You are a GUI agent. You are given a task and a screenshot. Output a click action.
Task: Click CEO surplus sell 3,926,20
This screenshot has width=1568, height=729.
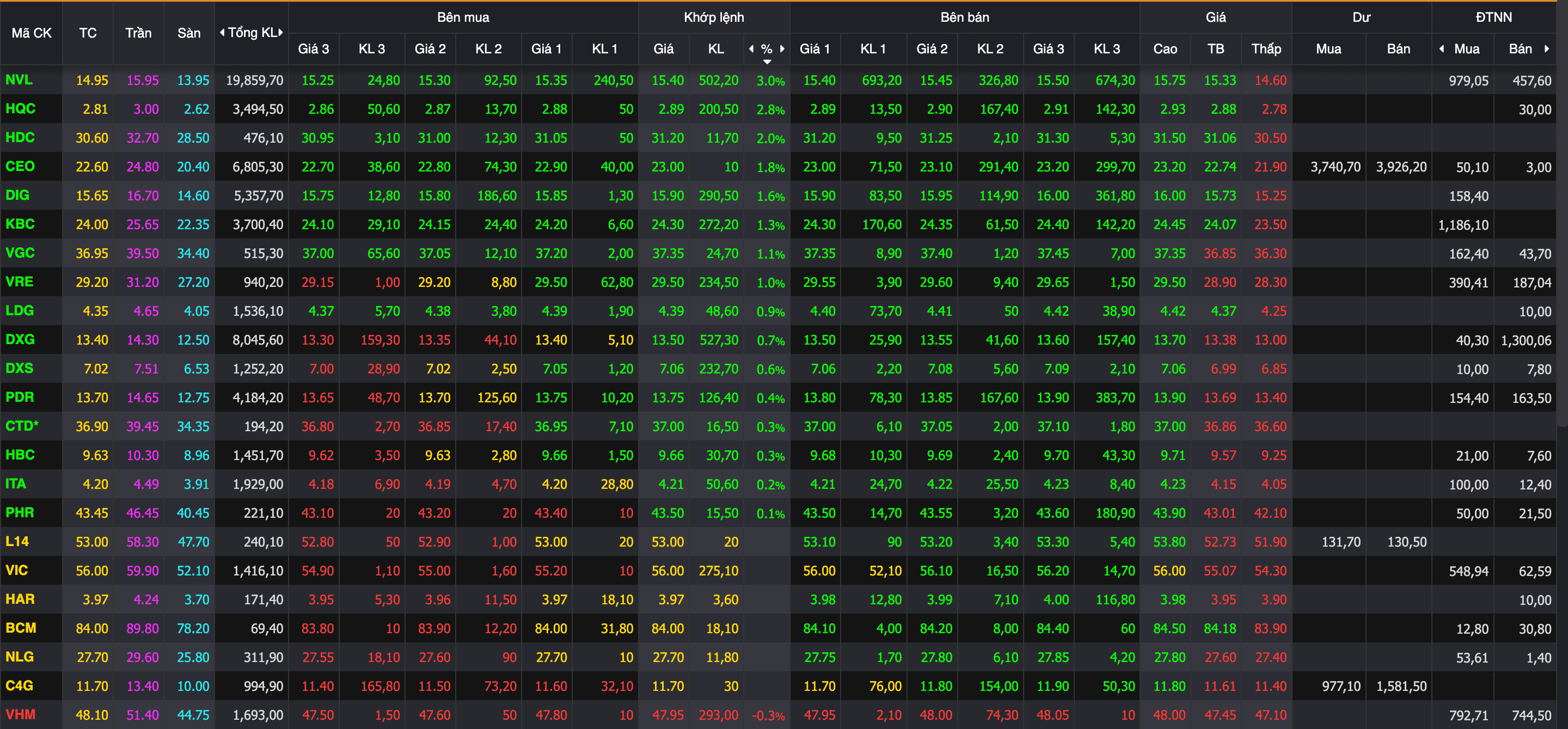1401,167
